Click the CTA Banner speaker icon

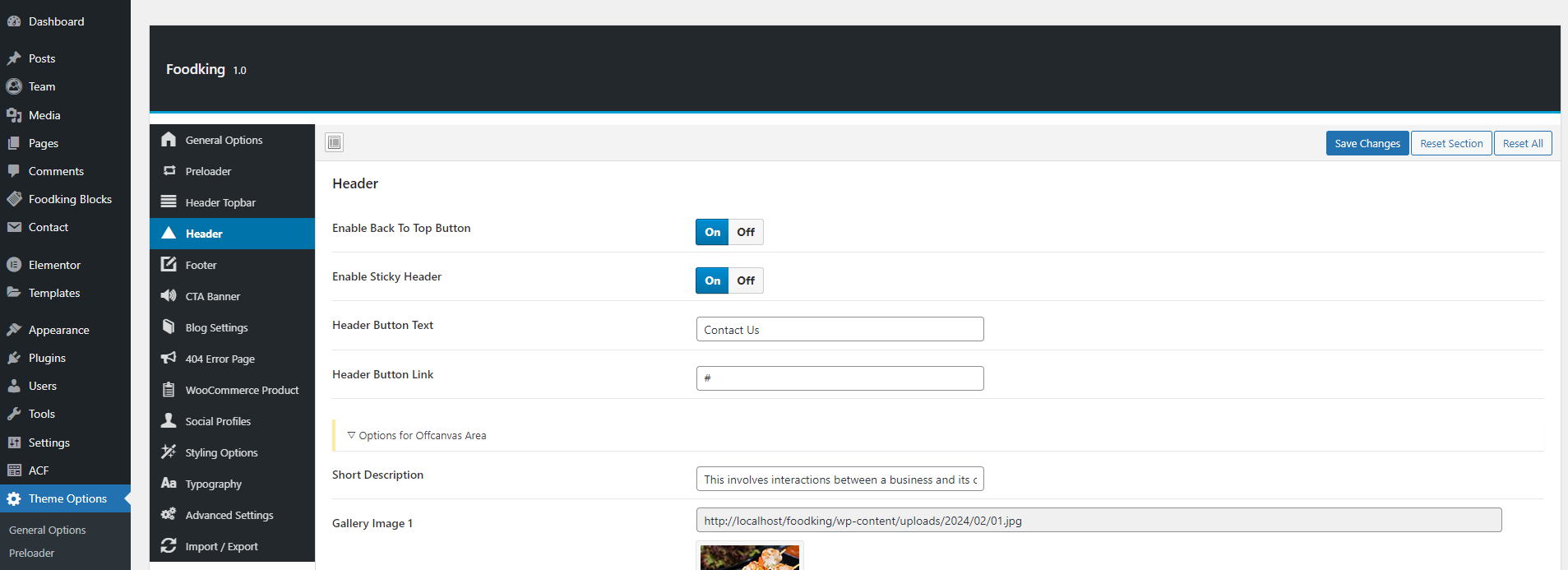[x=169, y=296]
